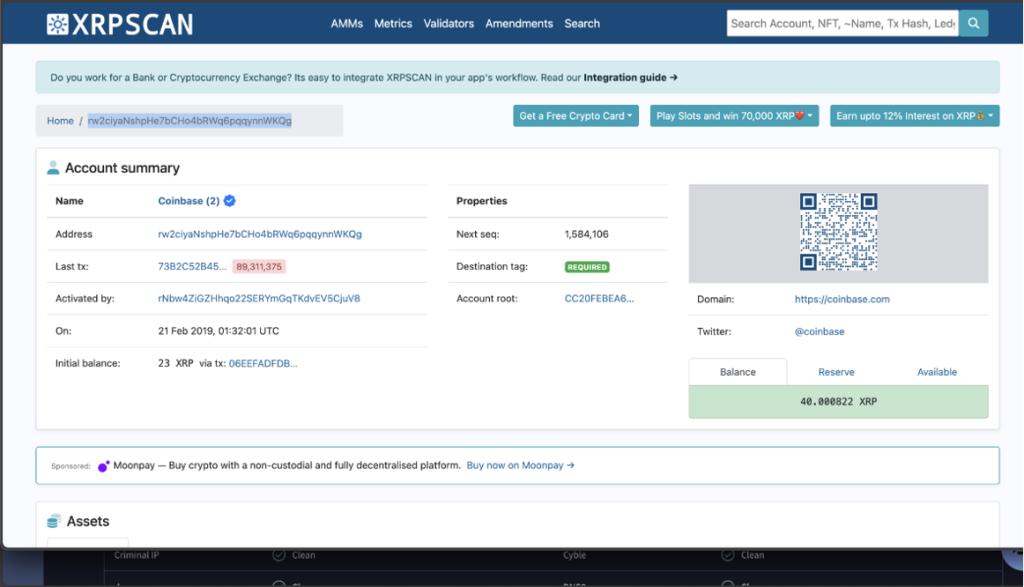The width and height of the screenshot is (1024, 587).
Task: Click the Home breadcrumb link
Action: pyautogui.click(x=60, y=121)
